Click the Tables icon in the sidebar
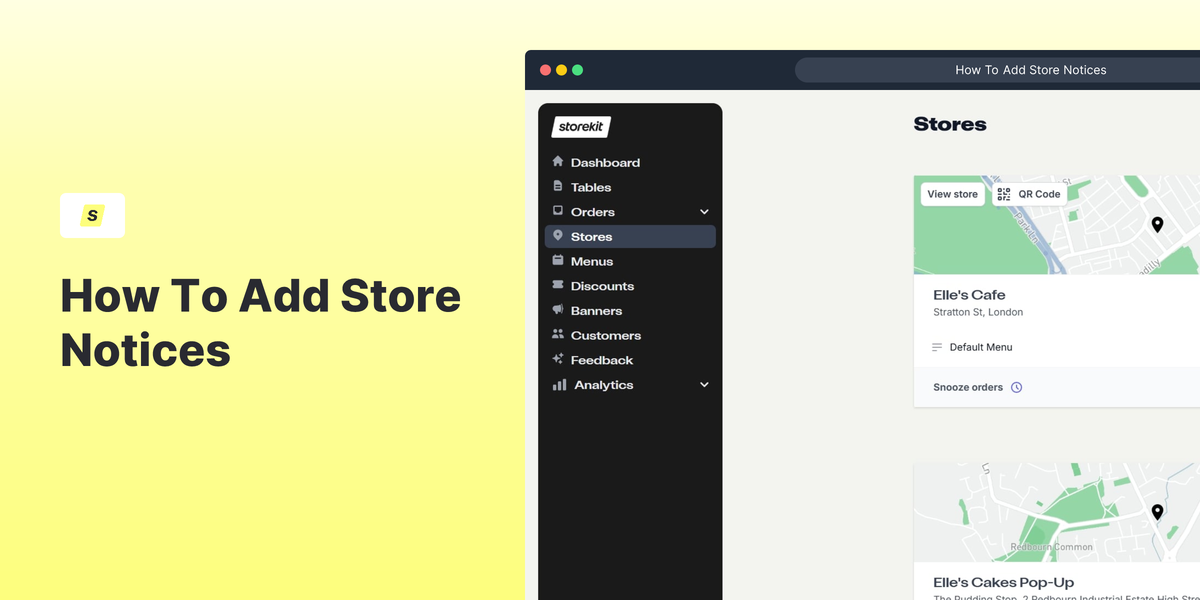 pos(559,186)
